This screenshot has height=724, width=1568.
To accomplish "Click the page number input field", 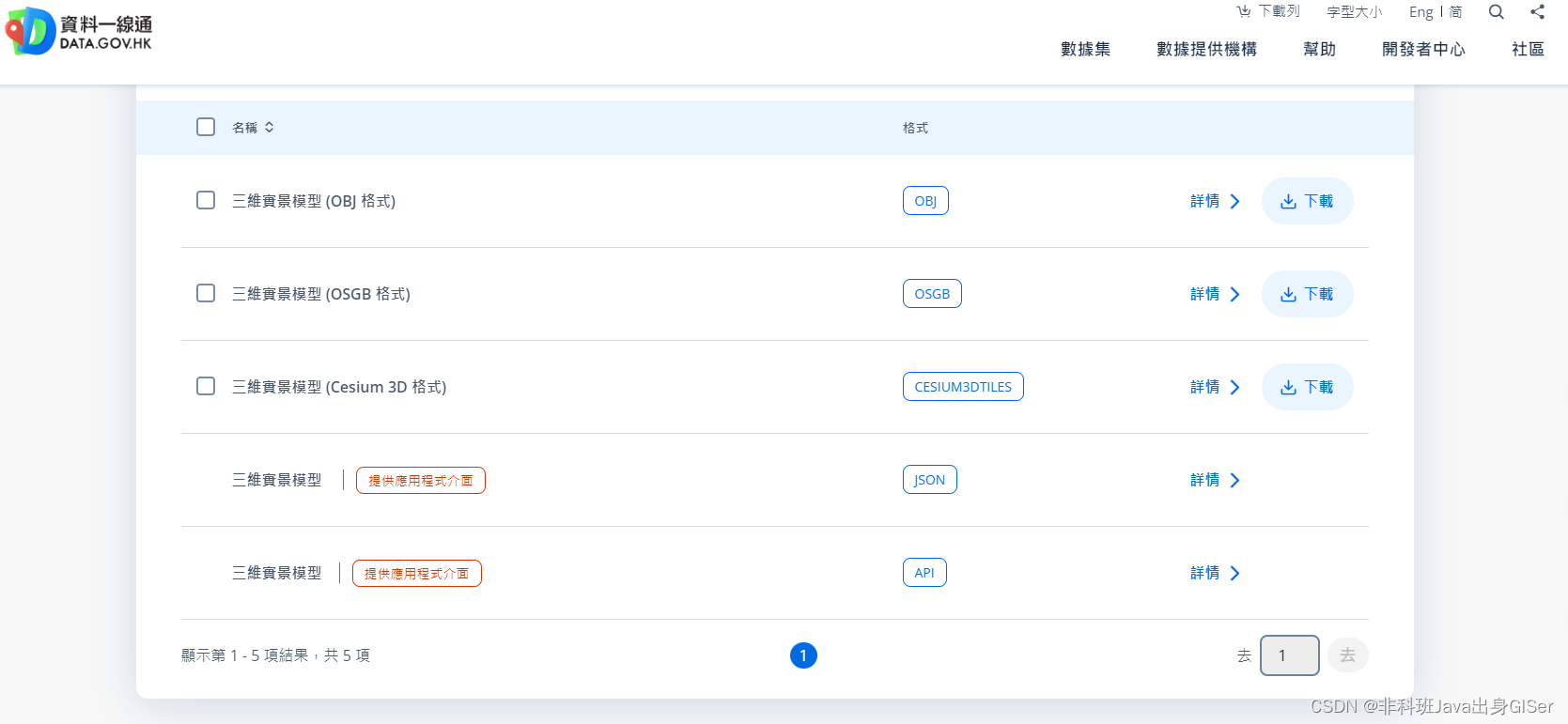I will [1289, 655].
